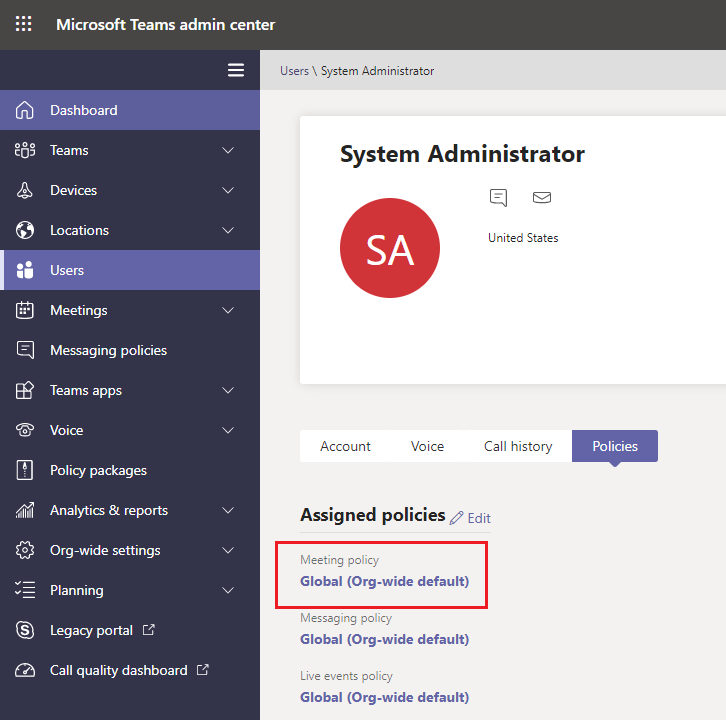Screen dimensions: 726x720
Task: Click the System Administrator heading
Action: 462,154
